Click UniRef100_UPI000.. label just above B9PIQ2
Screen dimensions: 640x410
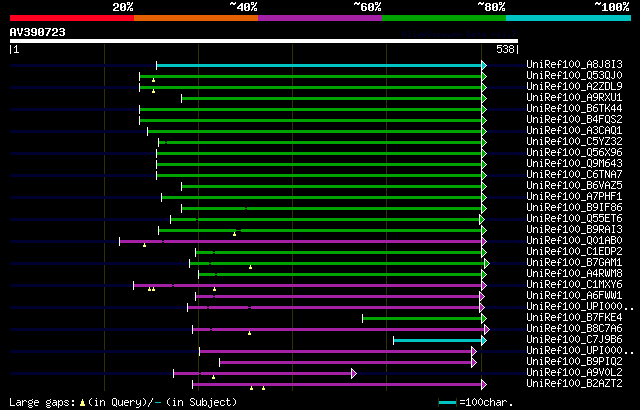click(580, 351)
